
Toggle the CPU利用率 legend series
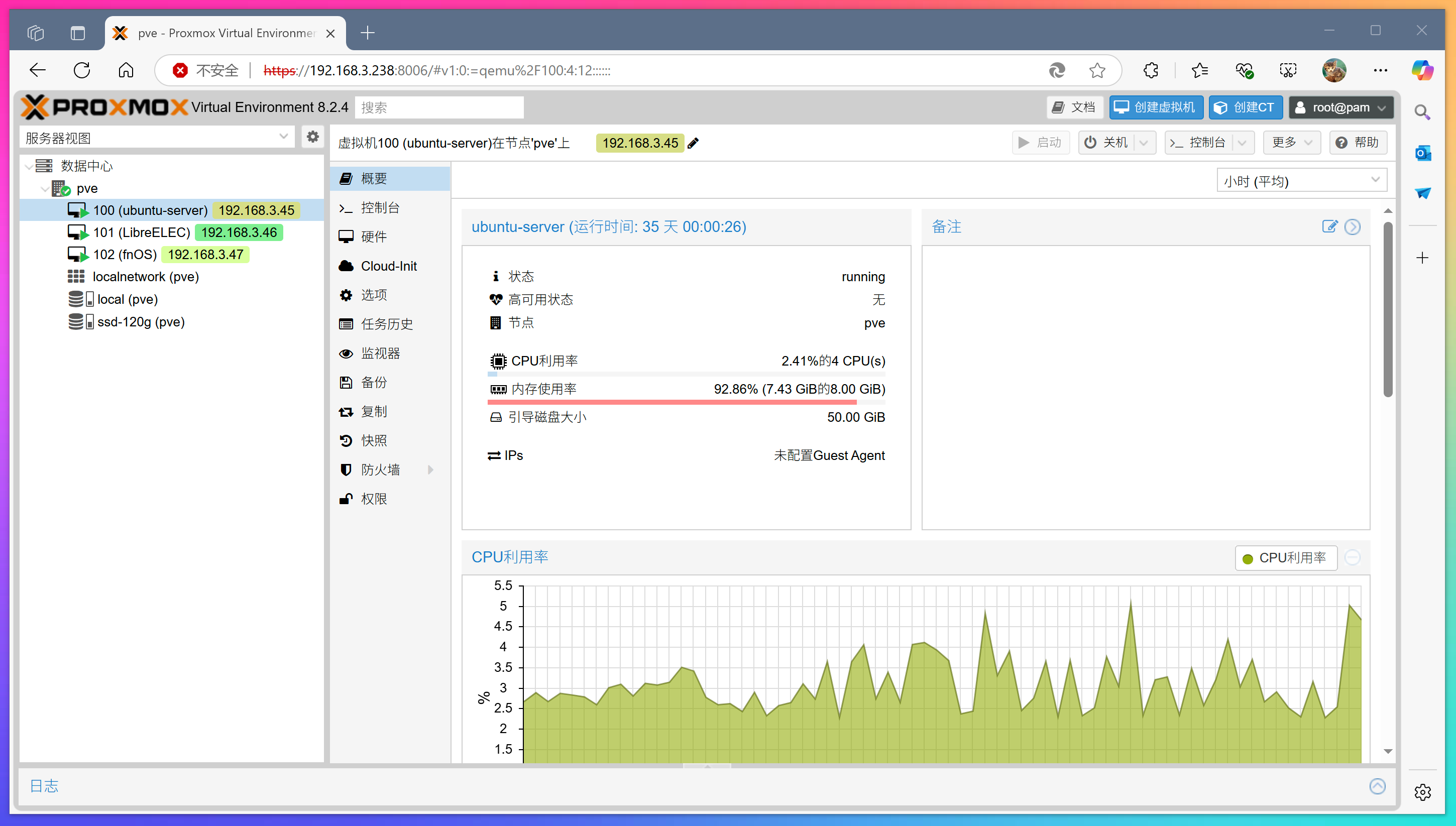pos(1285,558)
